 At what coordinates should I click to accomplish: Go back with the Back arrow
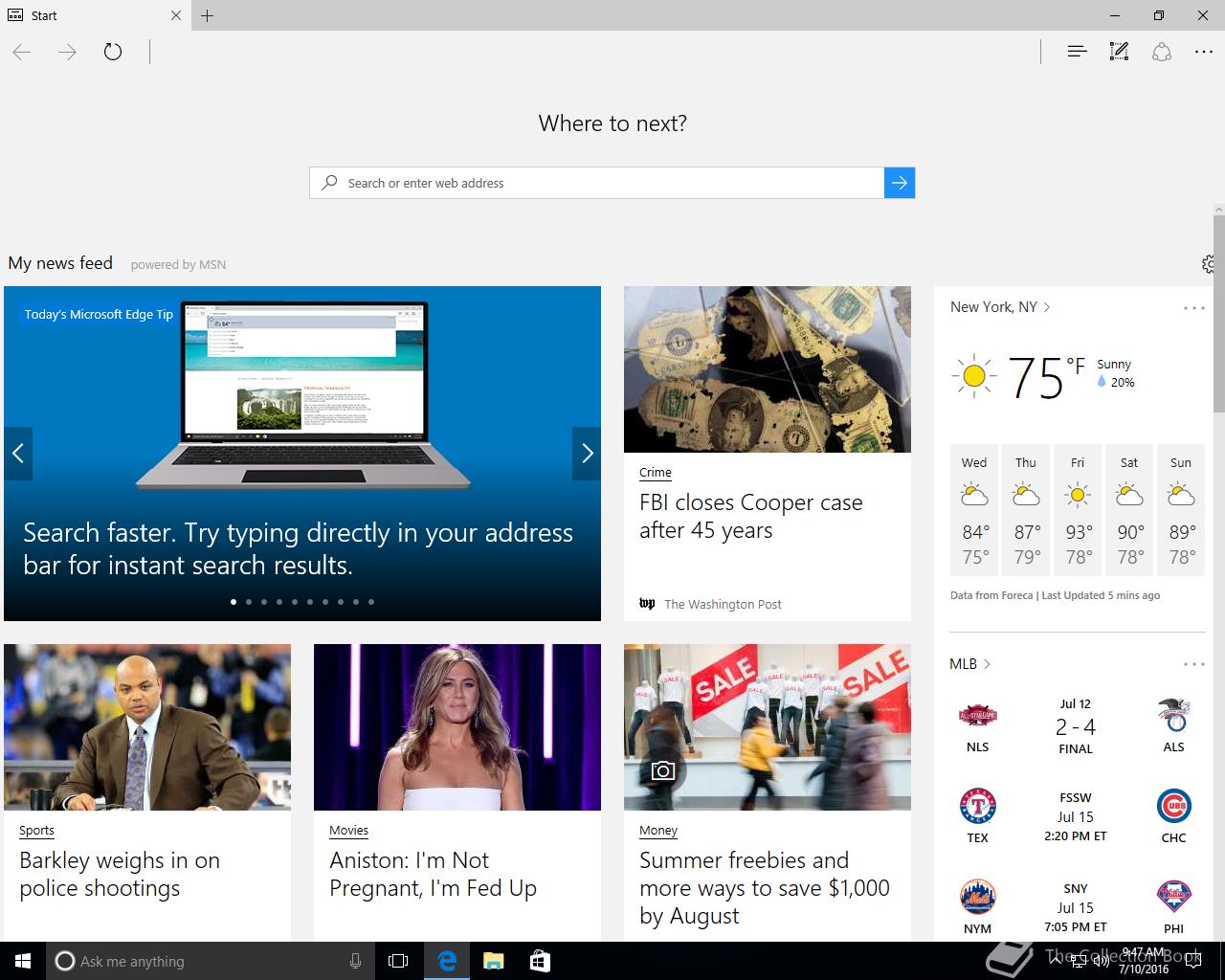(22, 52)
